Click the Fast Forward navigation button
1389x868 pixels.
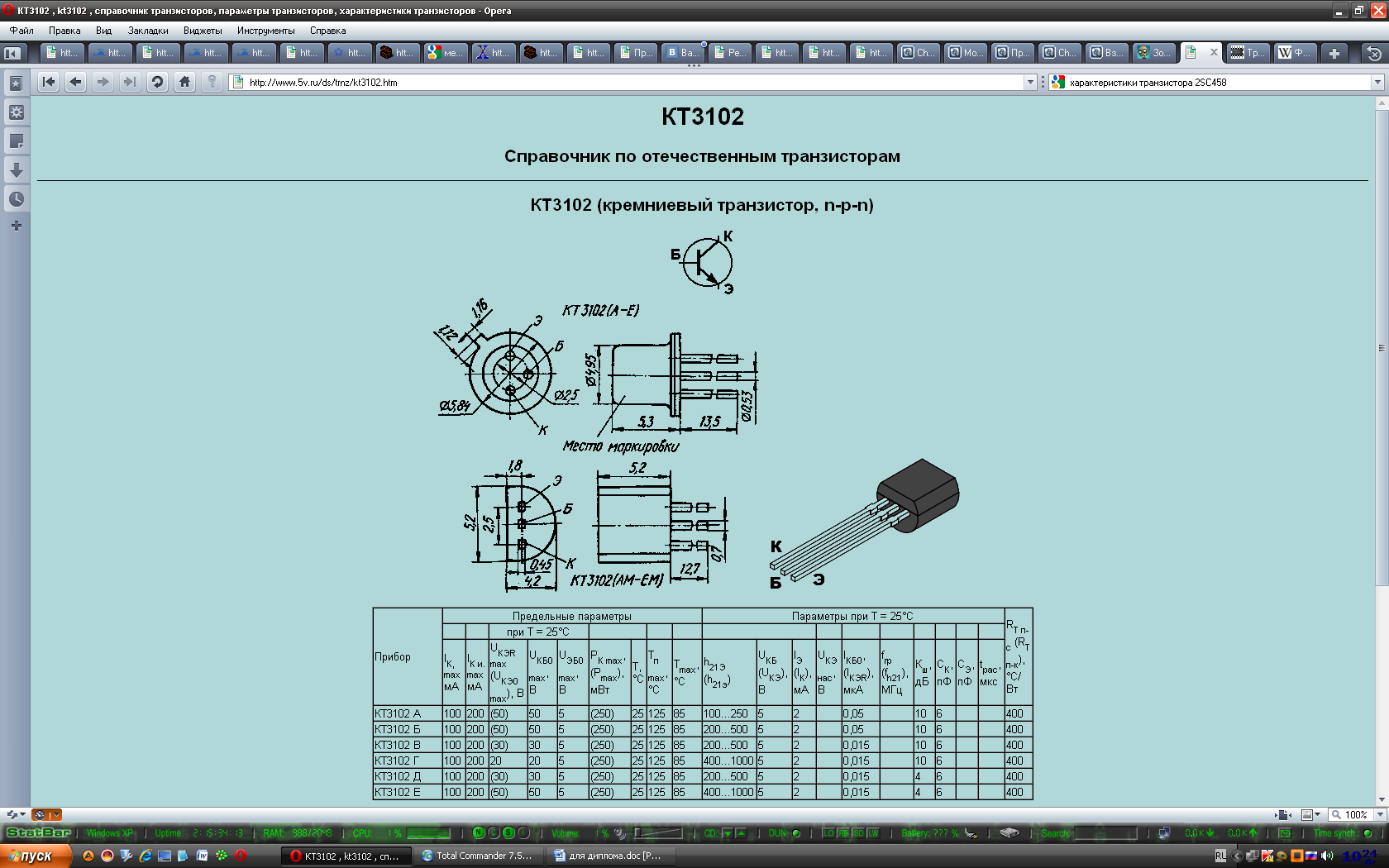[x=129, y=82]
